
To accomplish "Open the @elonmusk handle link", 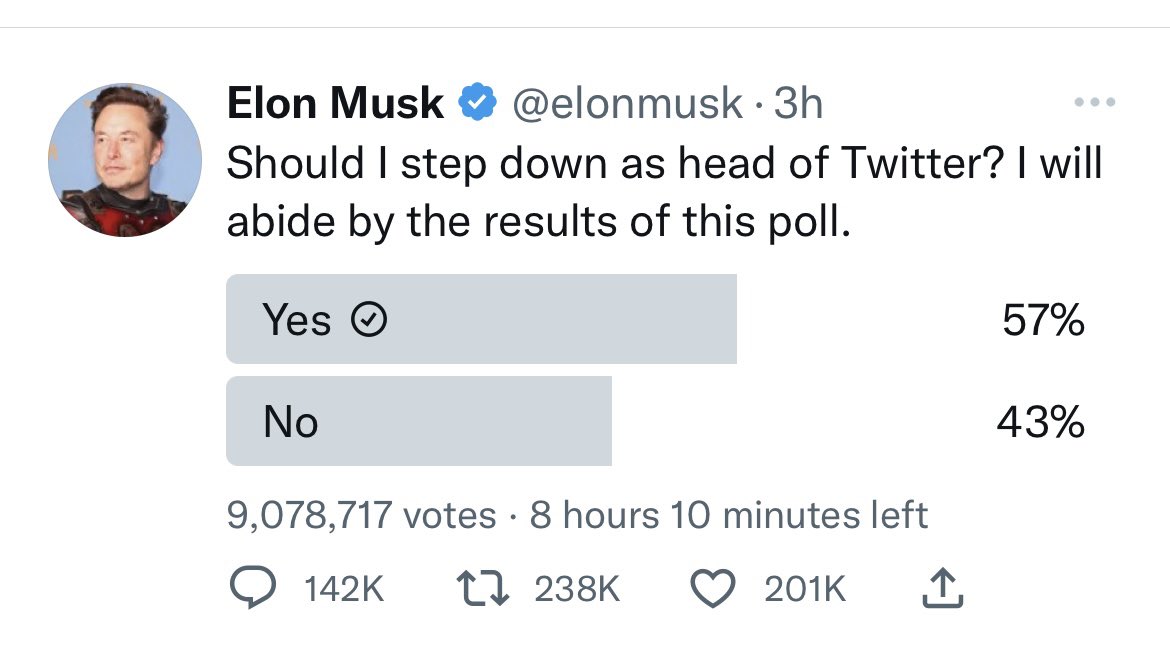I will [628, 103].
